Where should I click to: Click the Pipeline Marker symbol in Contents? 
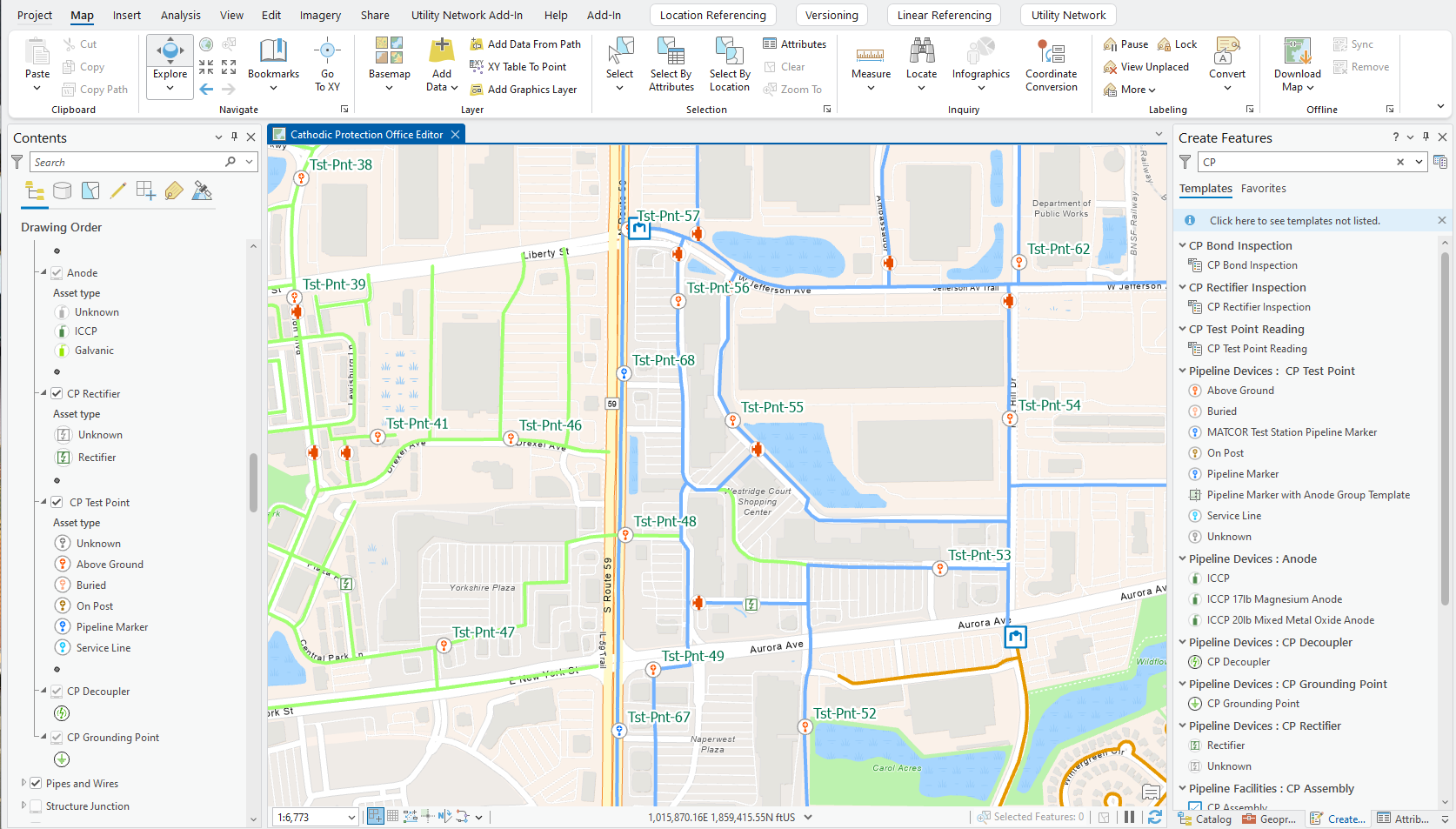pos(63,626)
